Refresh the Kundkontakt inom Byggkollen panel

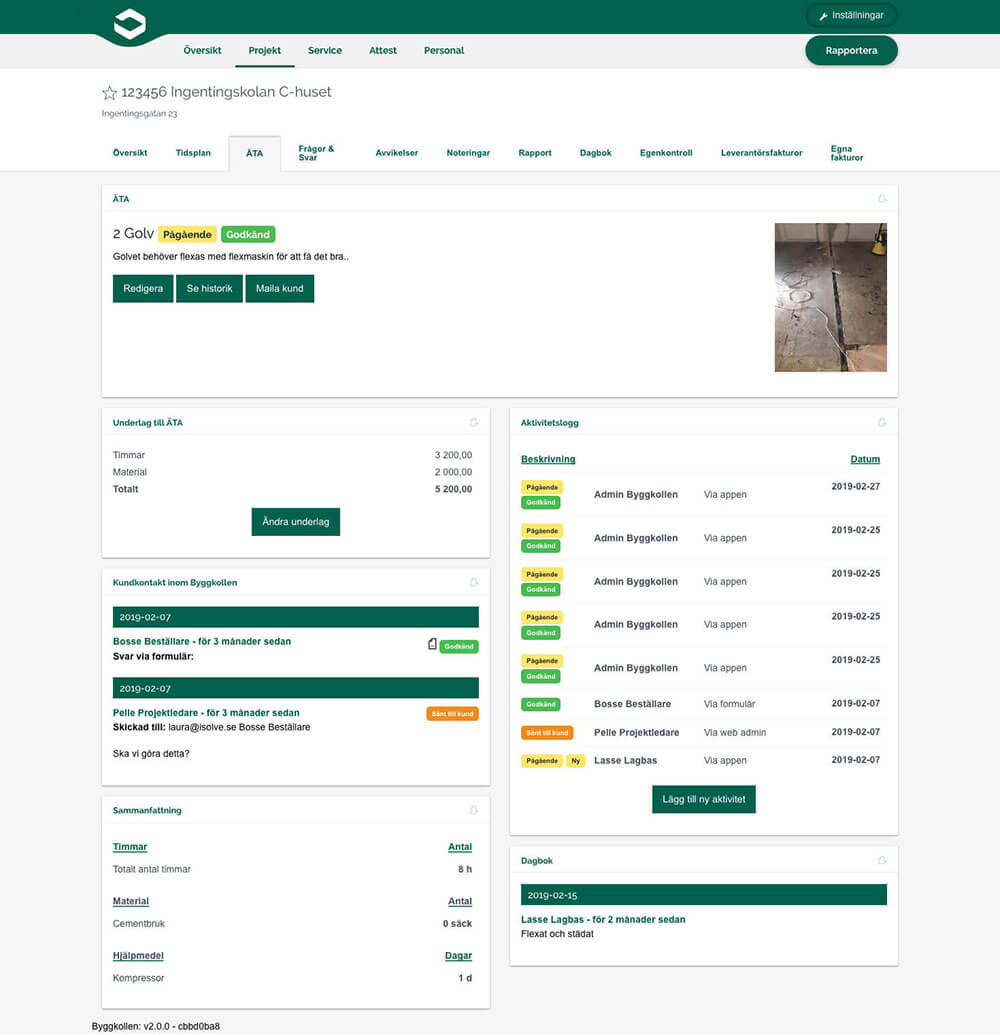coord(474,581)
